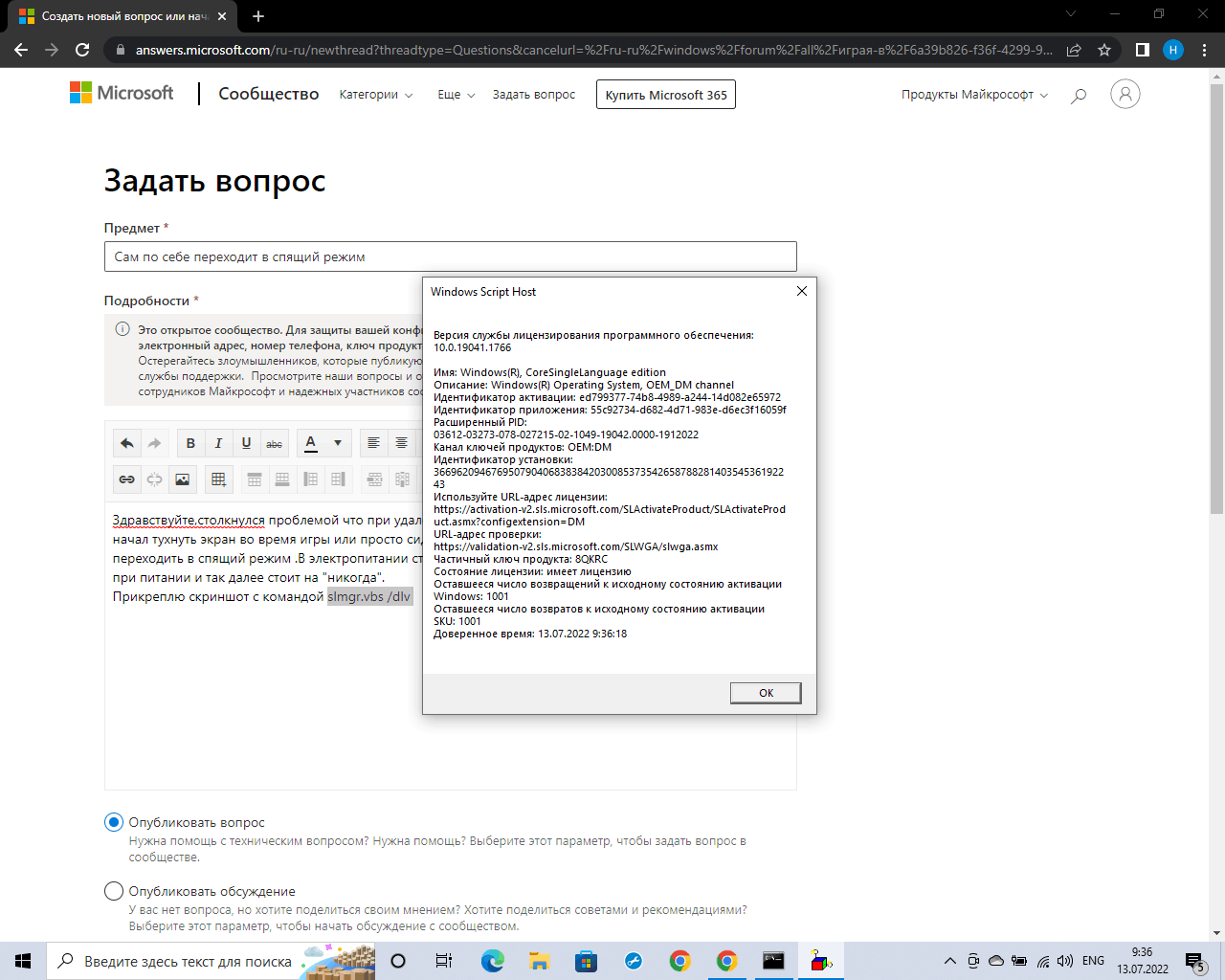Apply strikethrough formatting (abc button)
The width and height of the screenshot is (1225, 980).
pyautogui.click(x=274, y=443)
